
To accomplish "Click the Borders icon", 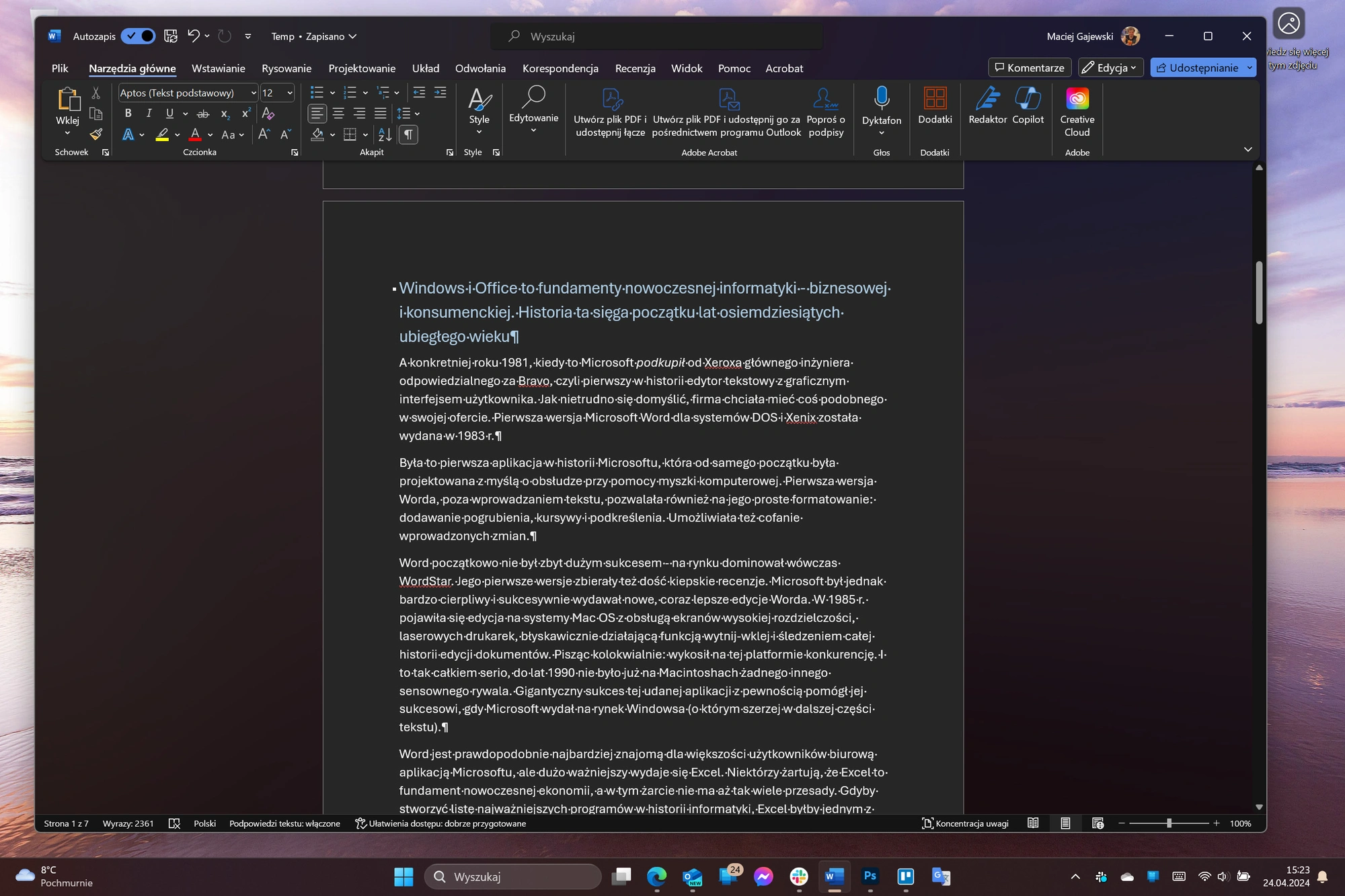I will 350,134.
